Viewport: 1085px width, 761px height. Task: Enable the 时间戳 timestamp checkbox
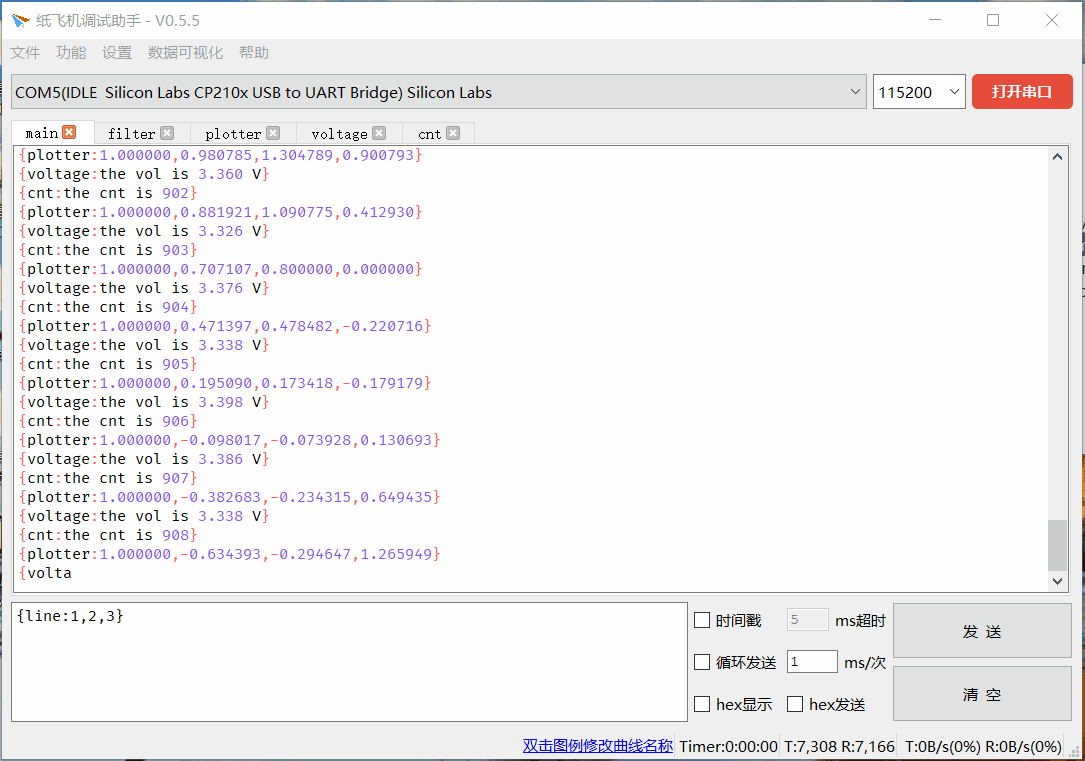[702, 621]
